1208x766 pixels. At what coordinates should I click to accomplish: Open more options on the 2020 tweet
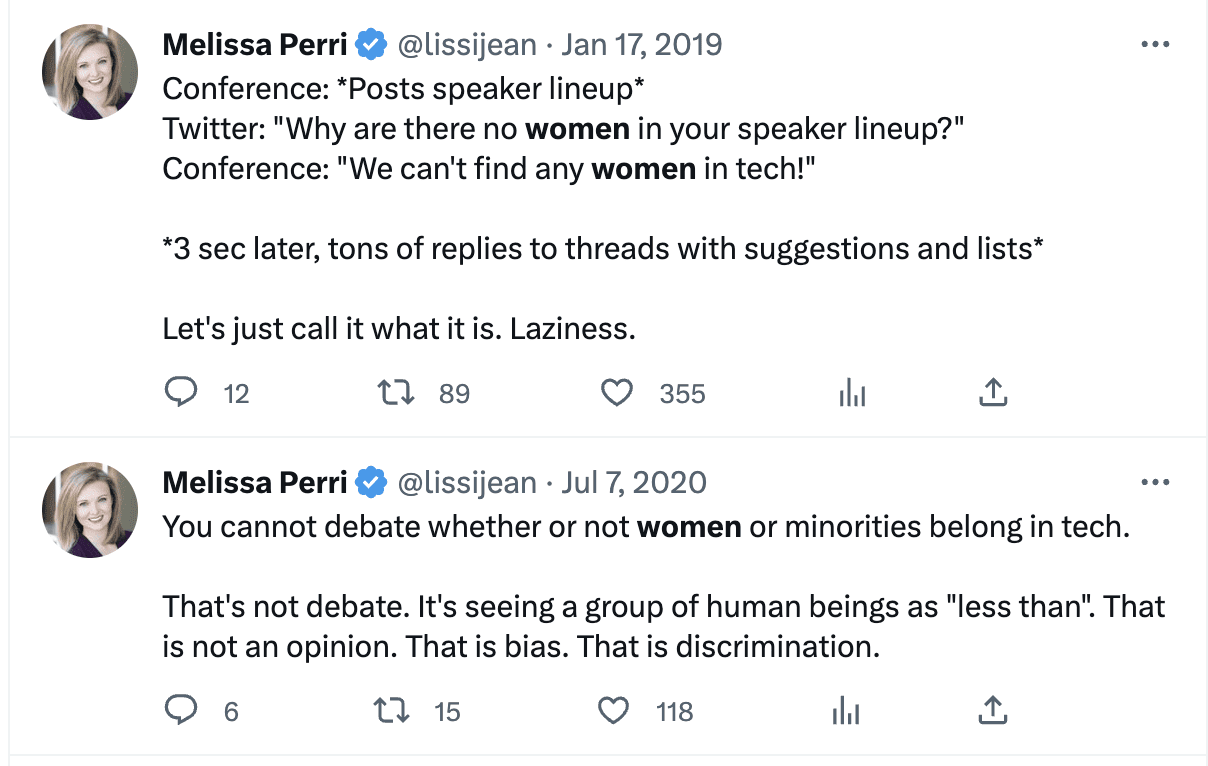pos(1155,483)
